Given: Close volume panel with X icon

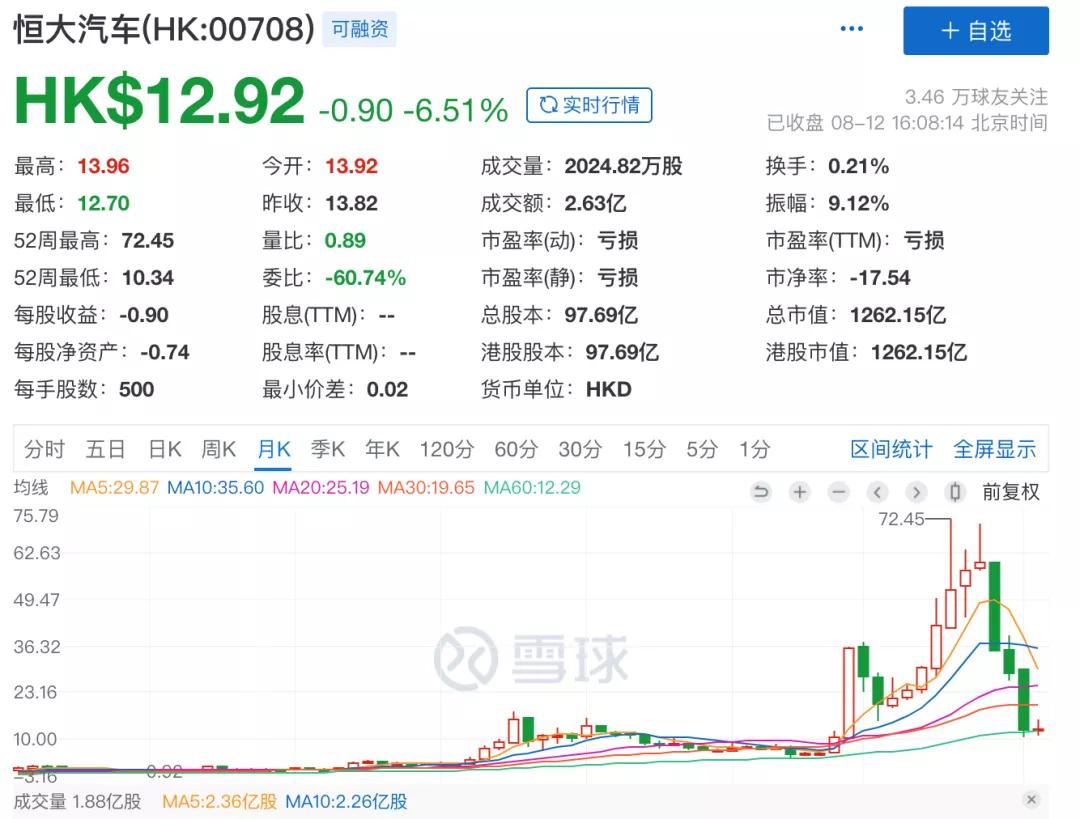Looking at the screenshot, I should coord(1031,800).
